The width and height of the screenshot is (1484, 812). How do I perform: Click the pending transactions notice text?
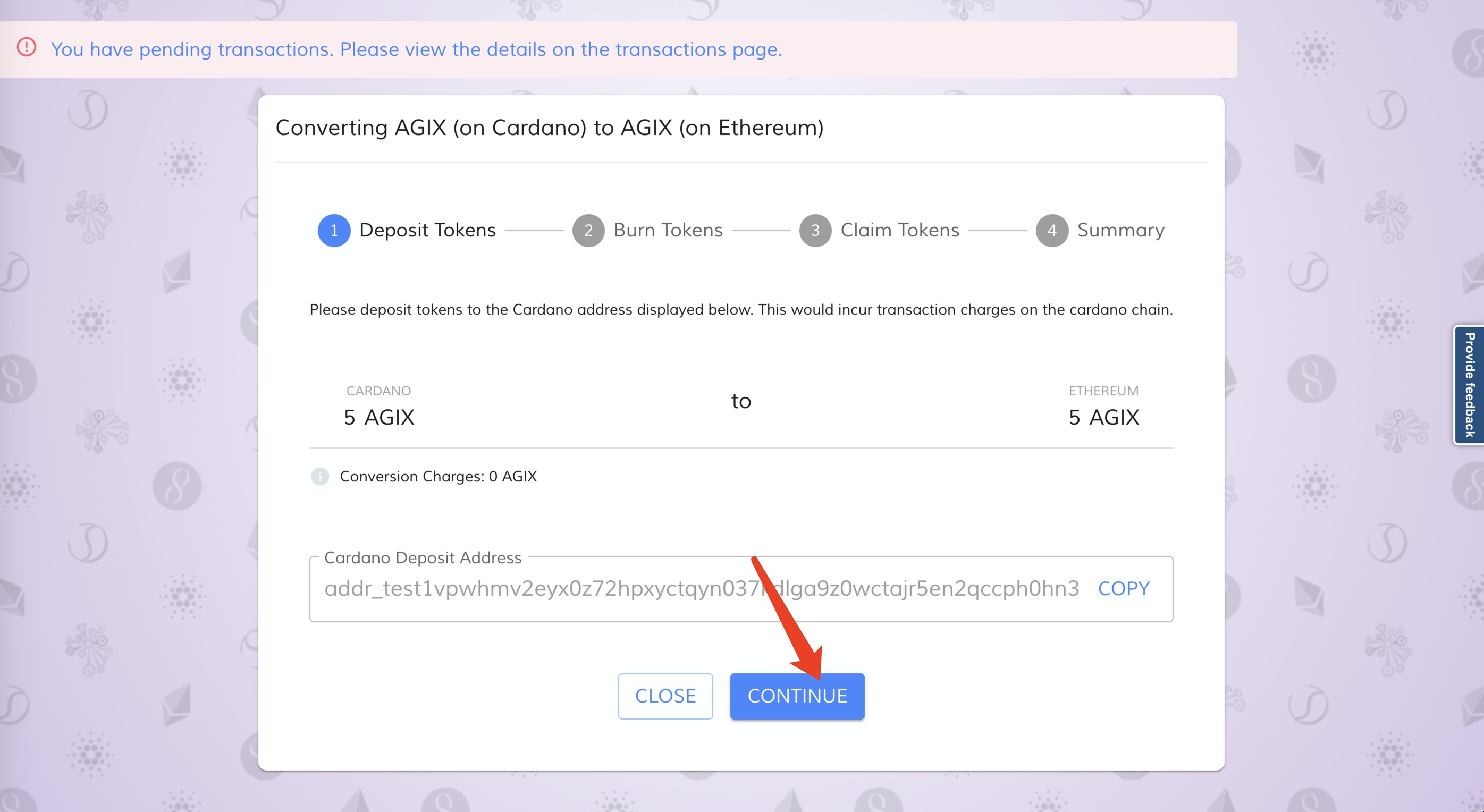pyautogui.click(x=416, y=49)
